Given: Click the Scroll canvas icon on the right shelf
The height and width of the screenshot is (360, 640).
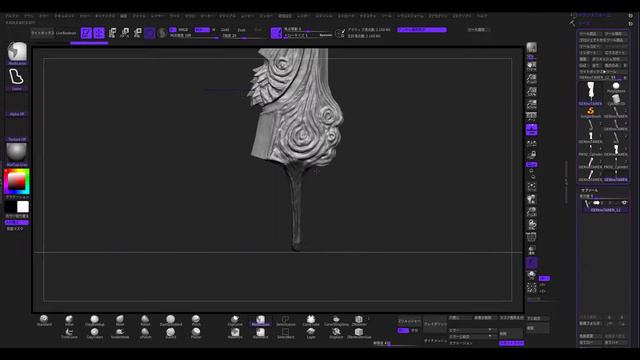Looking at the screenshot, I should [x=531, y=67].
